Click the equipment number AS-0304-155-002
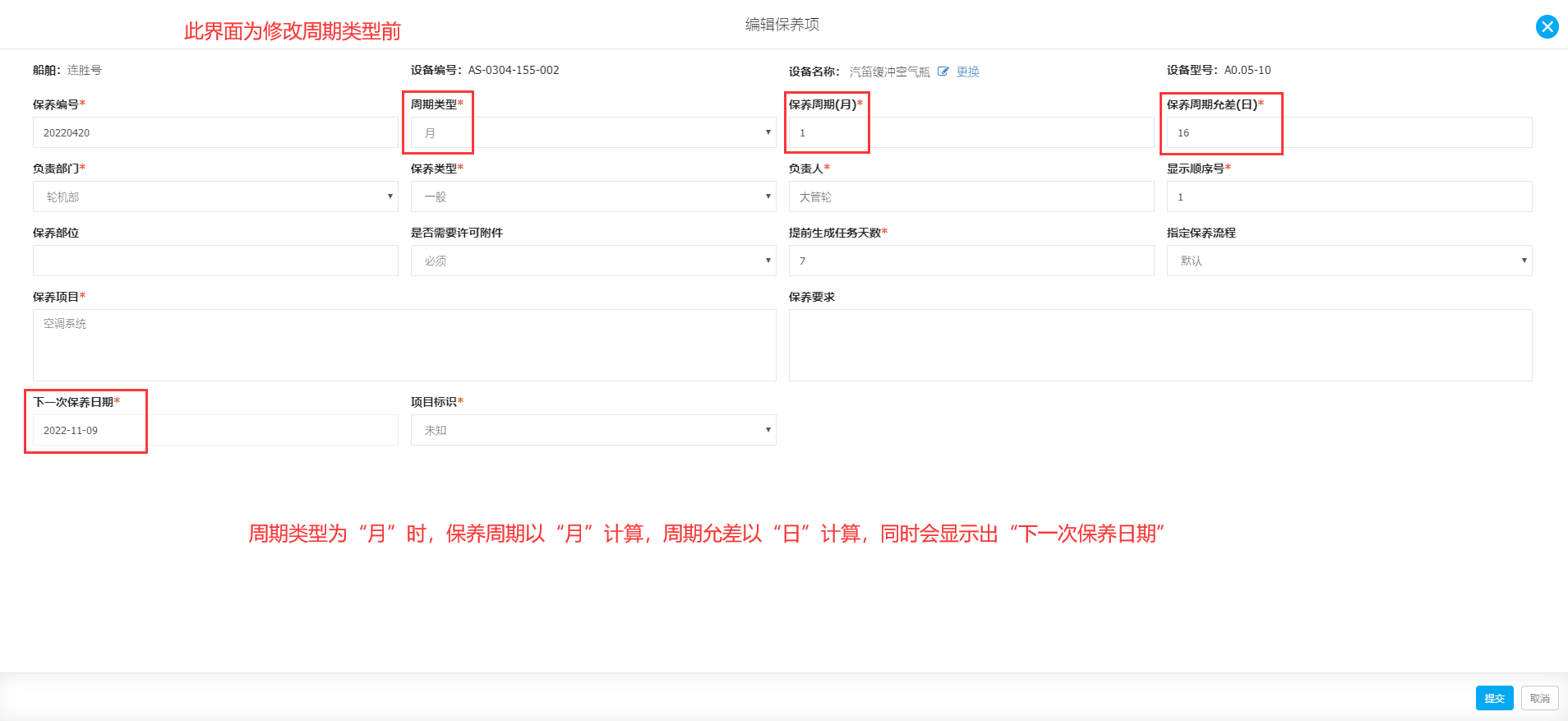Viewport: 1568px width, 721px height. point(514,70)
